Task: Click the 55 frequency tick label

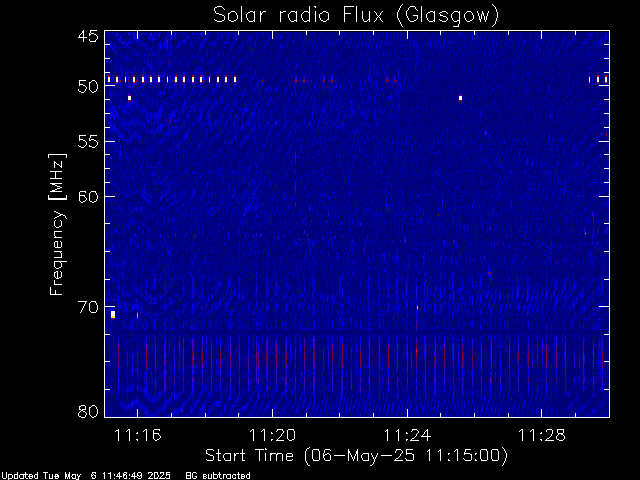Action: click(x=88, y=142)
